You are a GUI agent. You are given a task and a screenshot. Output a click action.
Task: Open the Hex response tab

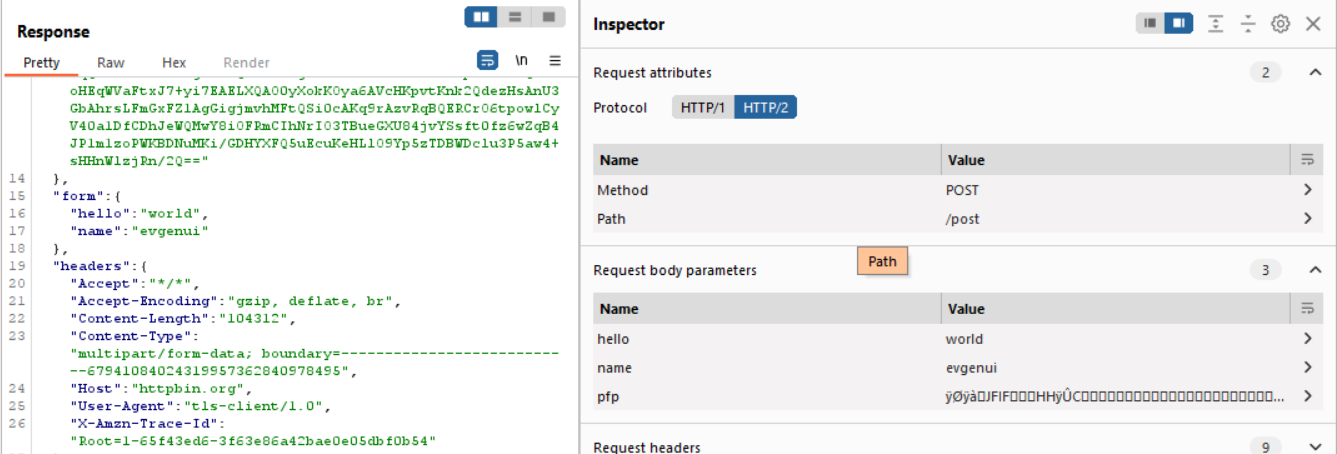coord(174,62)
